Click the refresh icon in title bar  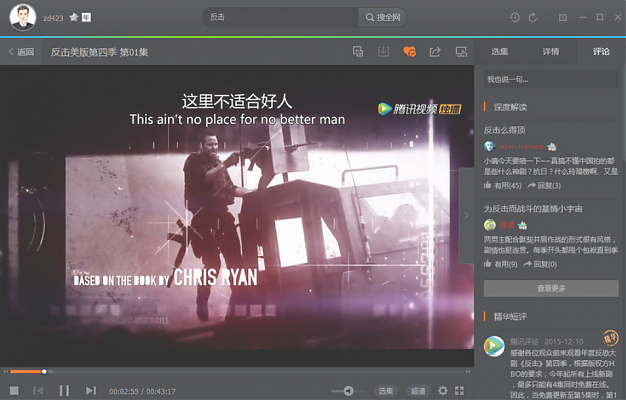(533, 17)
